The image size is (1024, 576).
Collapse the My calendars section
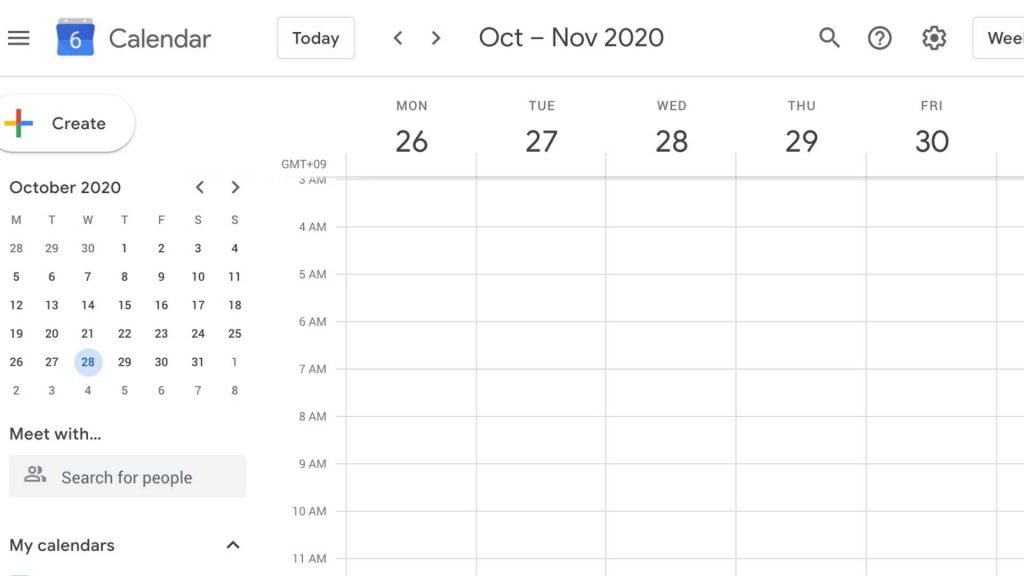click(233, 545)
